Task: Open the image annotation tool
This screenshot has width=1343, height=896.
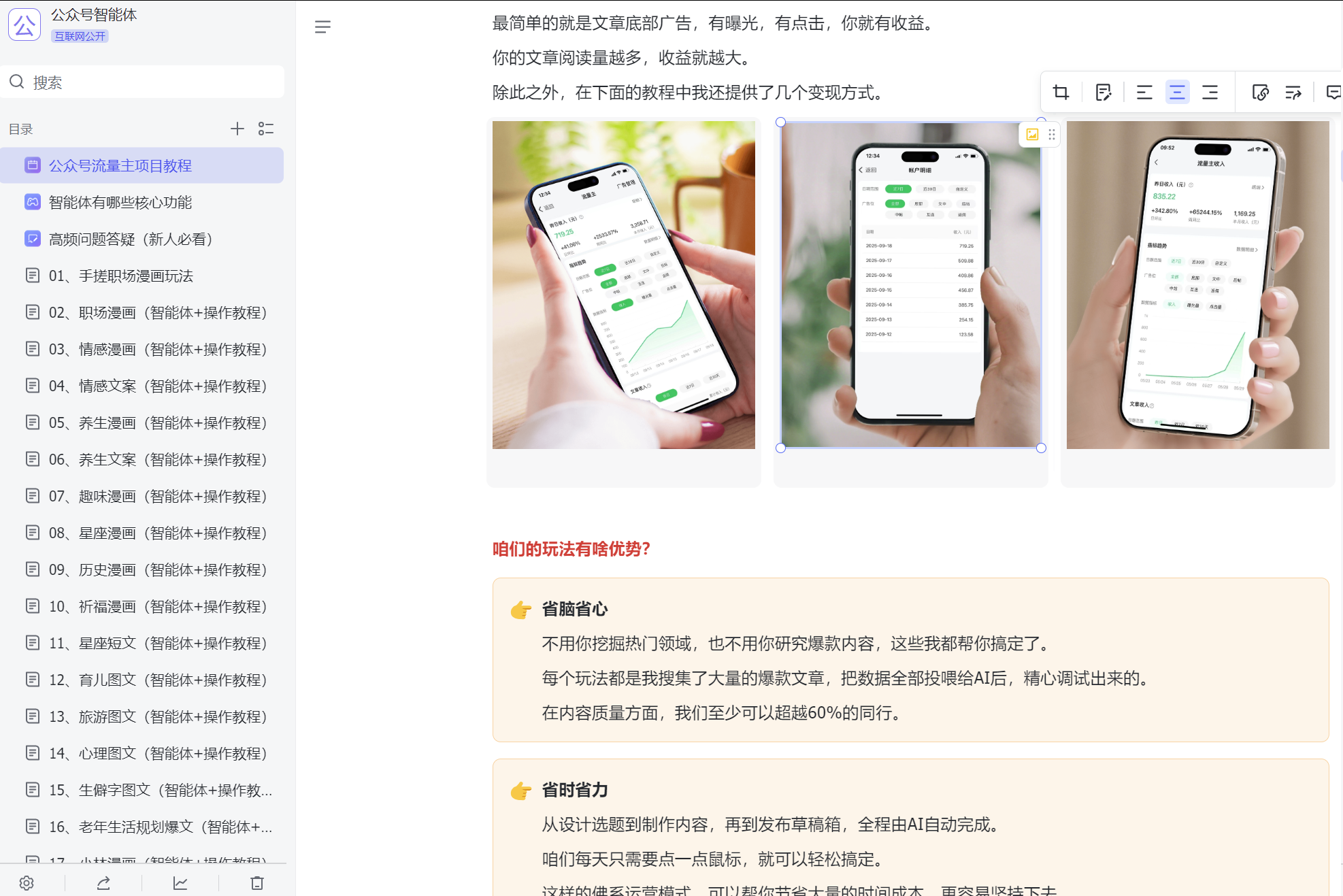Action: 1103,92
